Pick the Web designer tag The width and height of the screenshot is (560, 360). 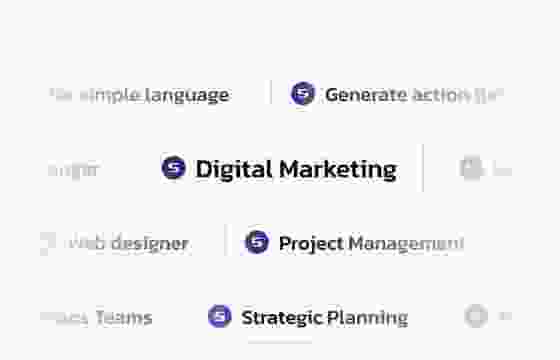coord(129,244)
